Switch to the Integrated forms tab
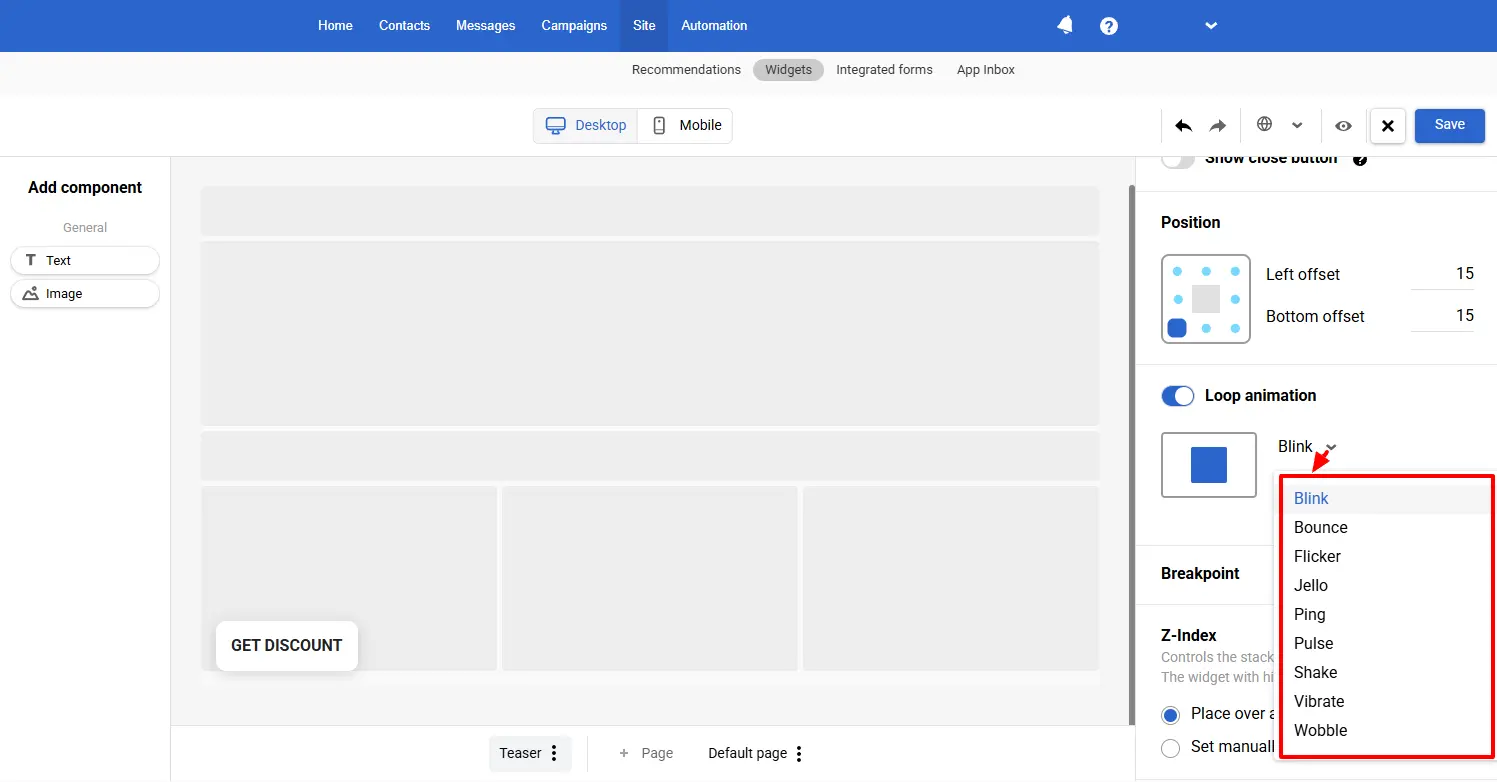 pyautogui.click(x=884, y=70)
